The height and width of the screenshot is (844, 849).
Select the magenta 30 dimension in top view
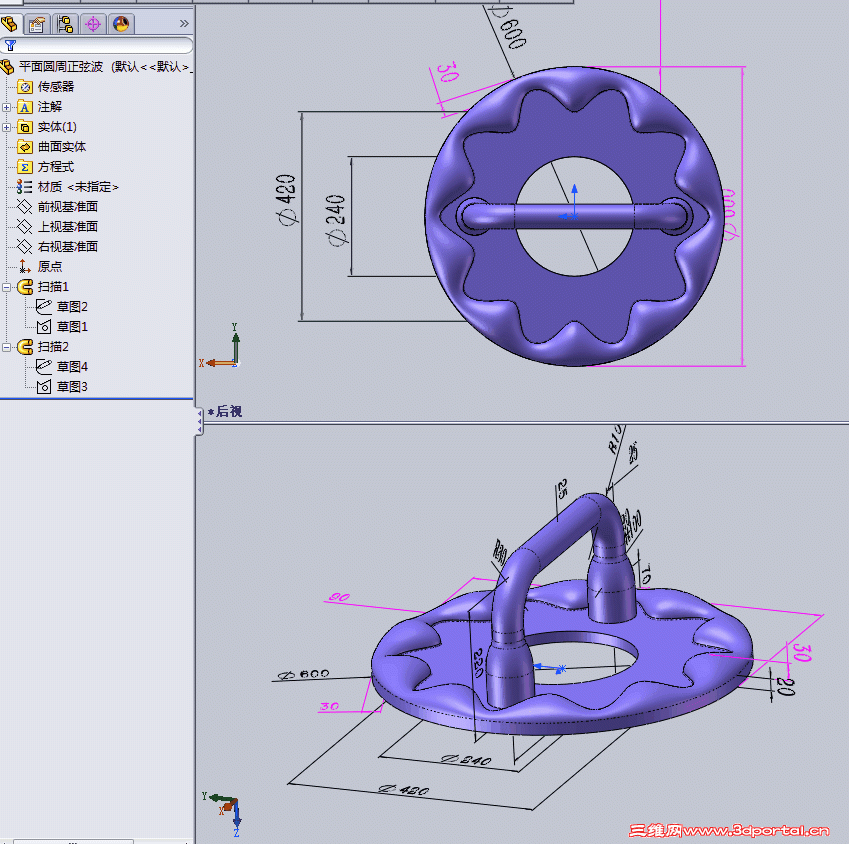click(447, 72)
